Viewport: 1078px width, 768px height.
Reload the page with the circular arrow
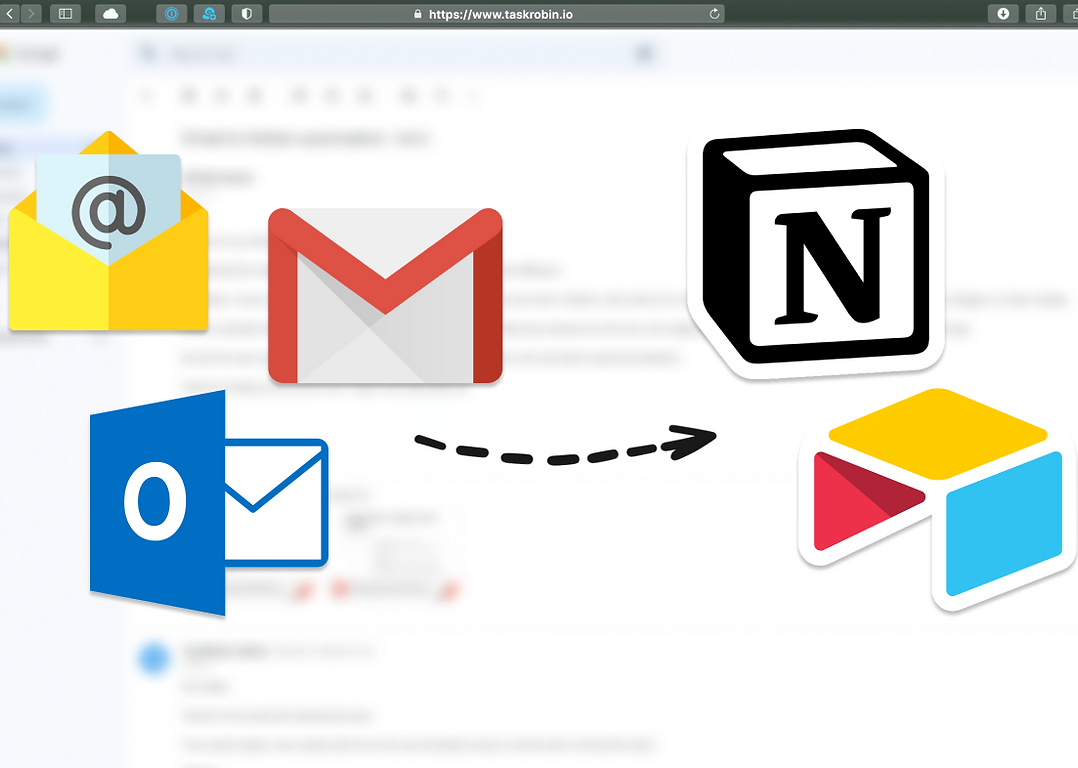pos(714,14)
